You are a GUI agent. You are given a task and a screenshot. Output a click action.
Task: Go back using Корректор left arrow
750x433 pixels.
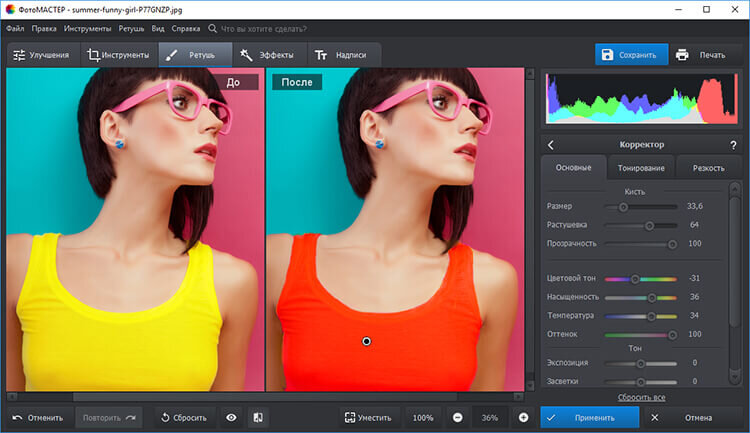[549, 145]
